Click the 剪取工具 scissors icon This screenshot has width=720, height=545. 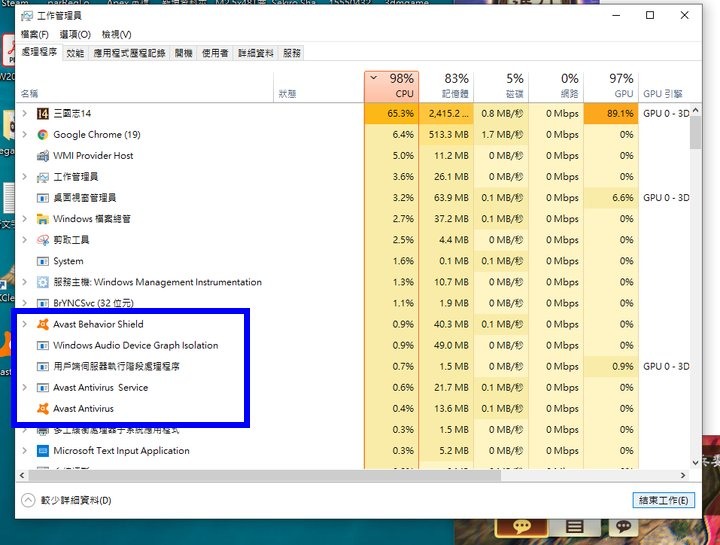tap(43, 240)
